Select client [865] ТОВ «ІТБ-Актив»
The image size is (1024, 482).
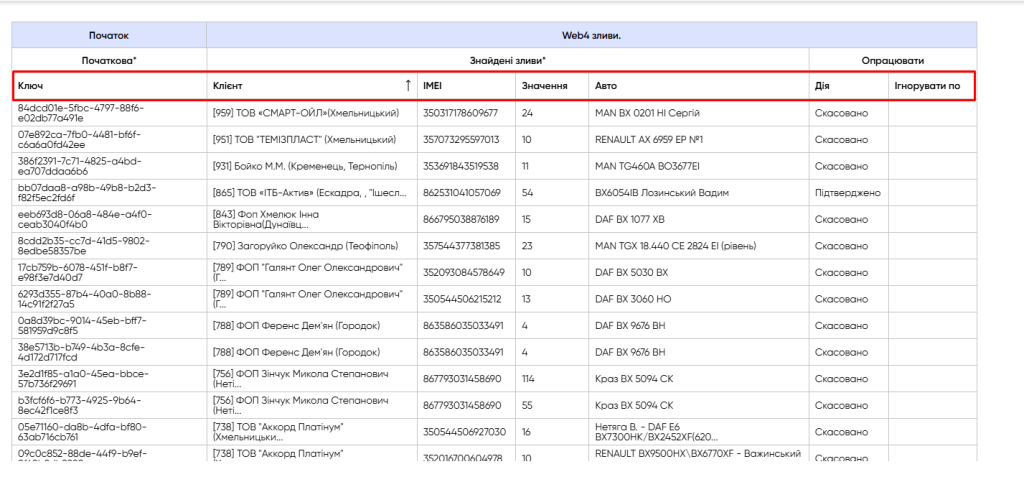point(310,193)
